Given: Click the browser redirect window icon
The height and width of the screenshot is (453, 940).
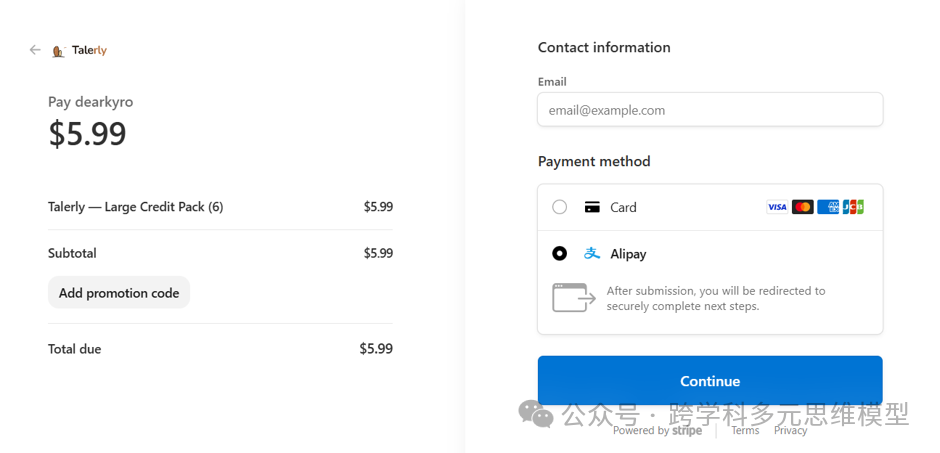Looking at the screenshot, I should (574, 298).
